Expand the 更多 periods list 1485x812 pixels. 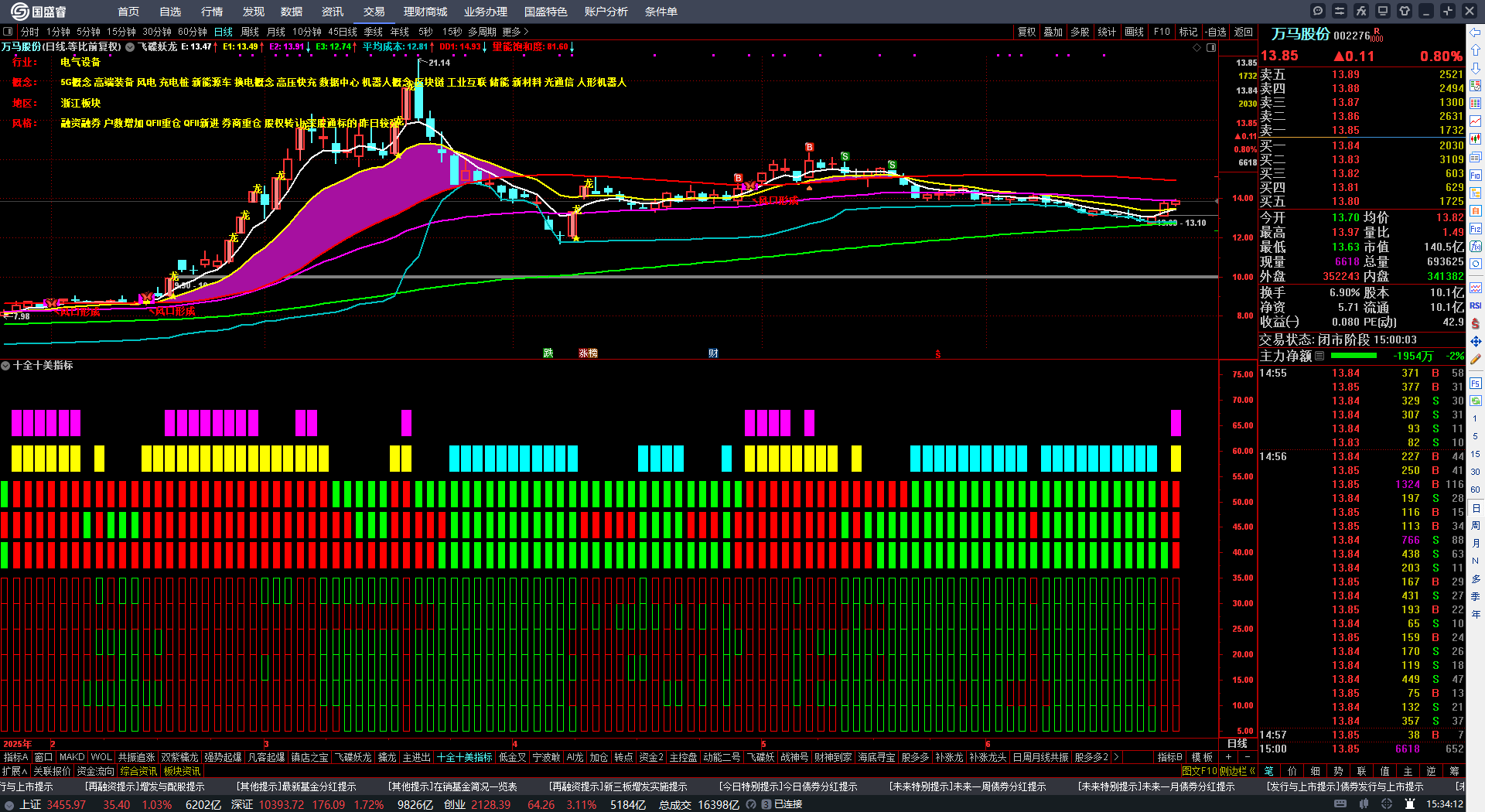pyautogui.click(x=515, y=32)
